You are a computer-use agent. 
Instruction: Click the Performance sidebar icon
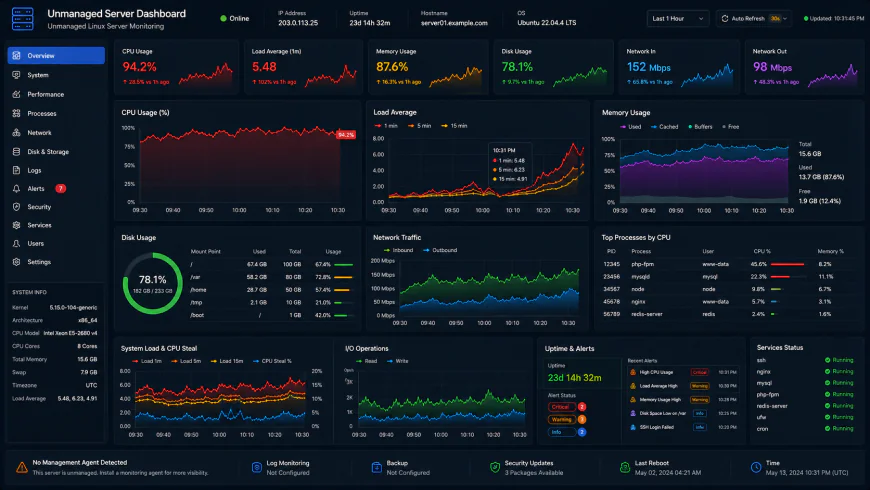coord(17,94)
